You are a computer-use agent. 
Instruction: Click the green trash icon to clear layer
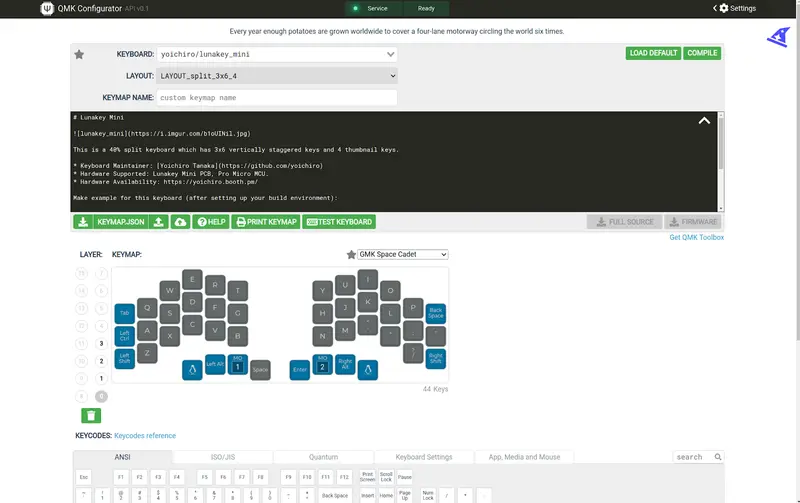click(x=91, y=415)
